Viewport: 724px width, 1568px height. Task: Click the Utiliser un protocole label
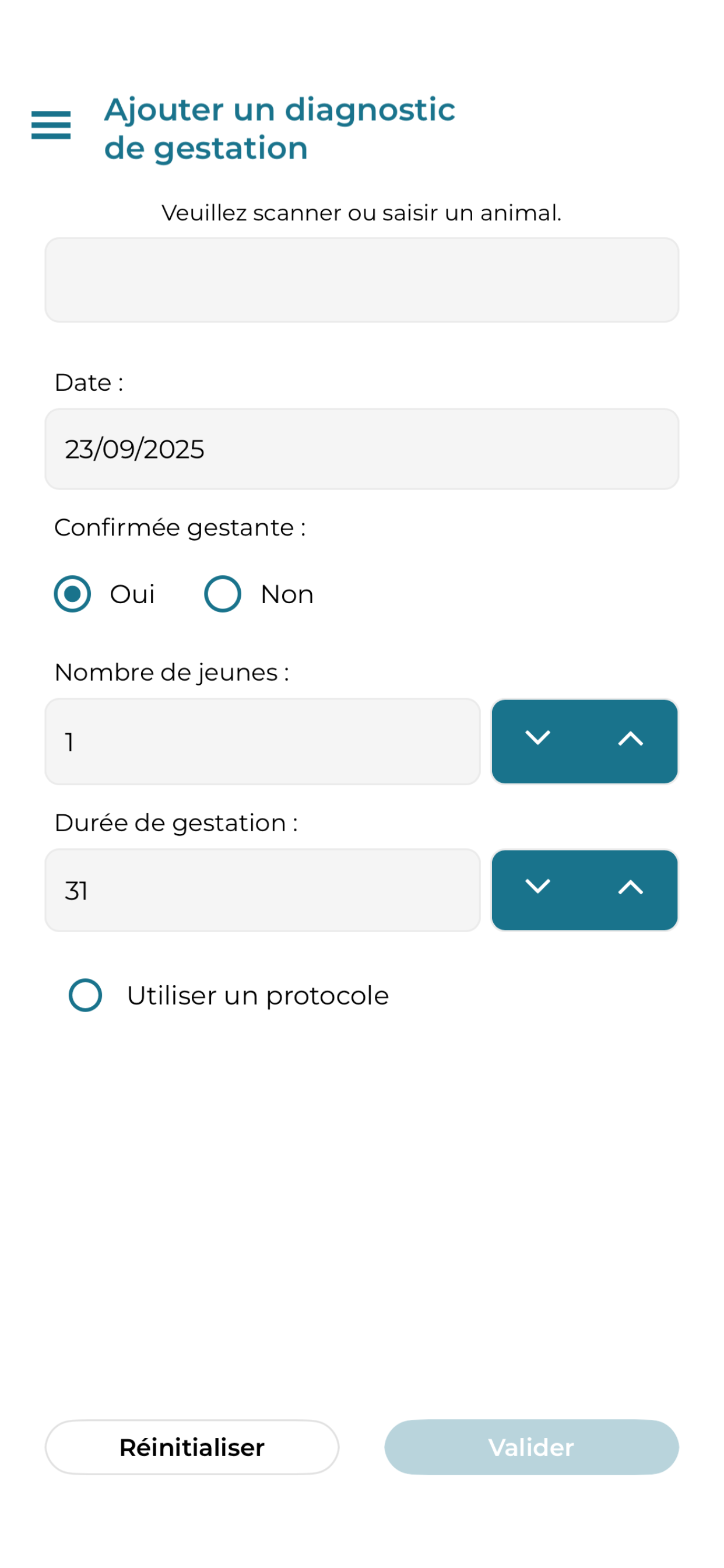point(258,995)
